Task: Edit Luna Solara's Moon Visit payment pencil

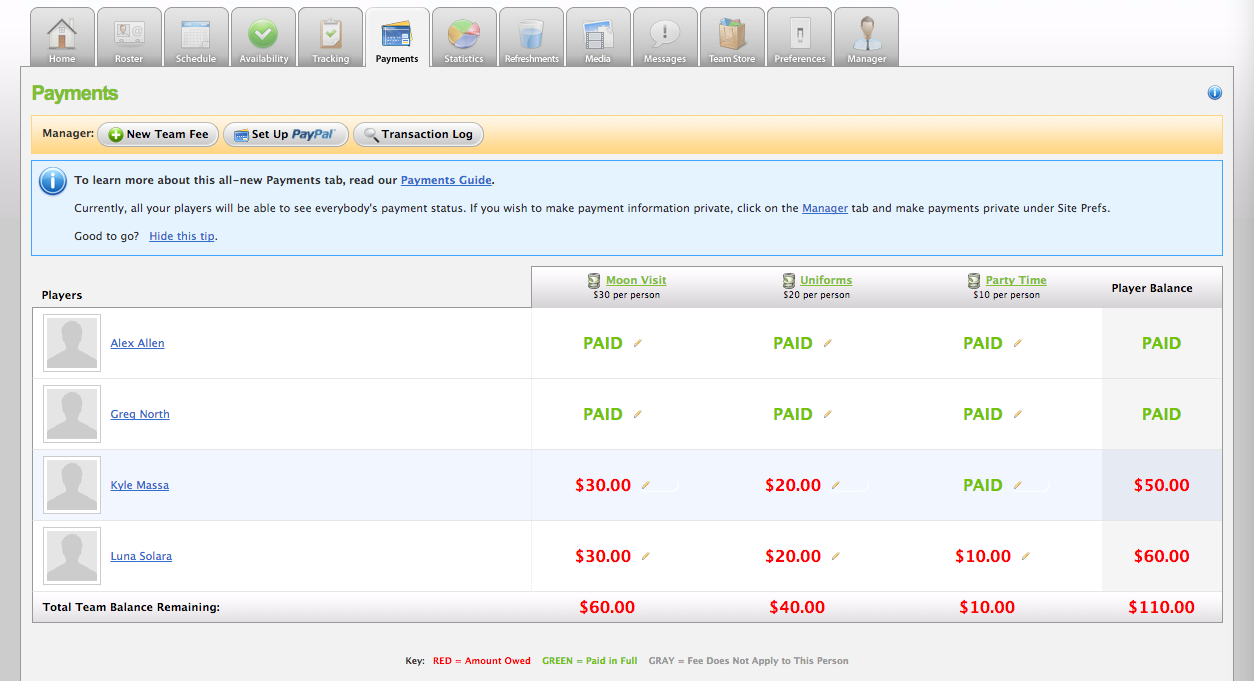Action: 646,556
